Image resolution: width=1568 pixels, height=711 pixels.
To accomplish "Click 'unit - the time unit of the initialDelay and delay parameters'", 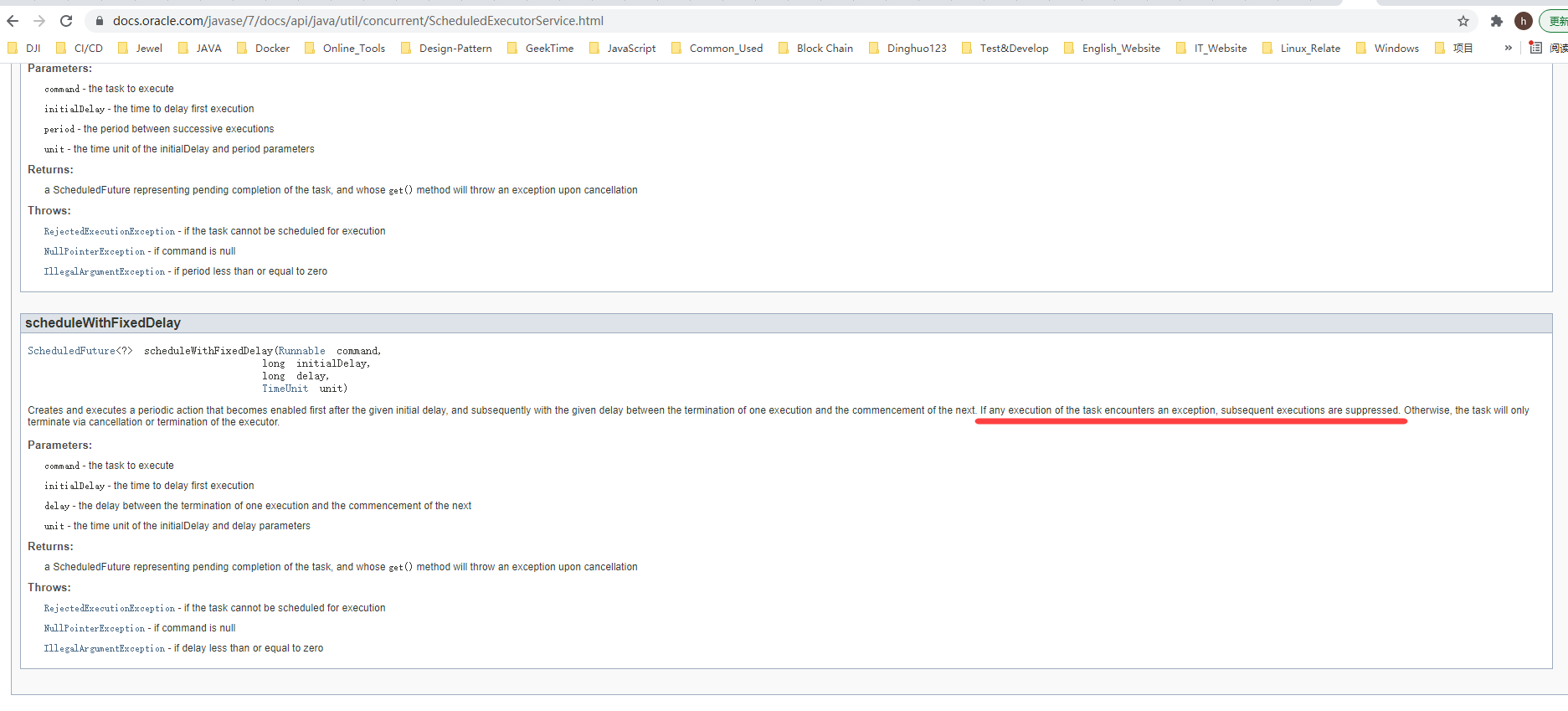I will [177, 526].
